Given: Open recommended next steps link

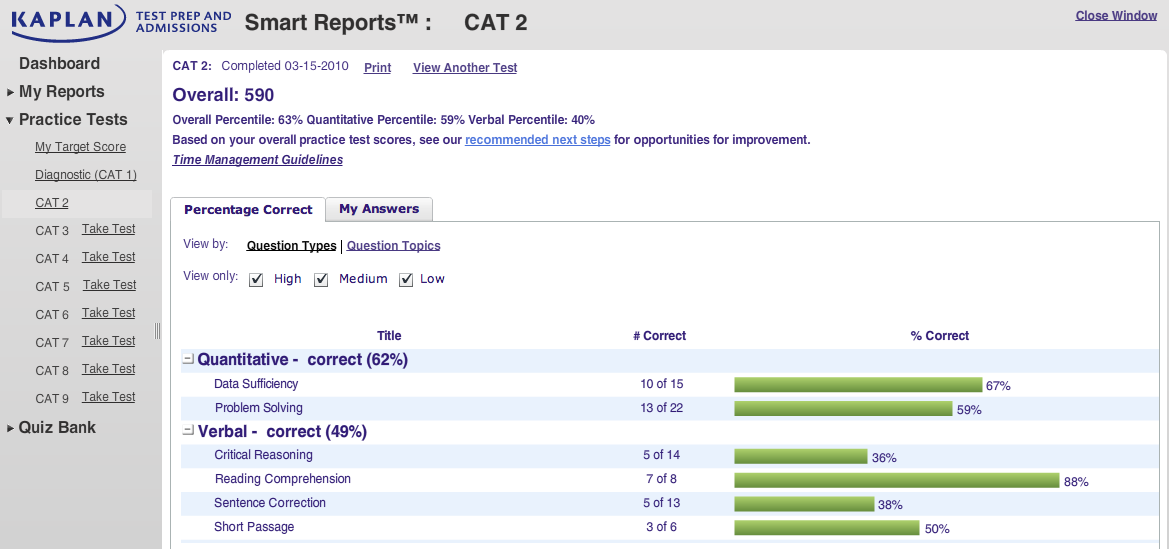Looking at the screenshot, I should [x=538, y=139].
